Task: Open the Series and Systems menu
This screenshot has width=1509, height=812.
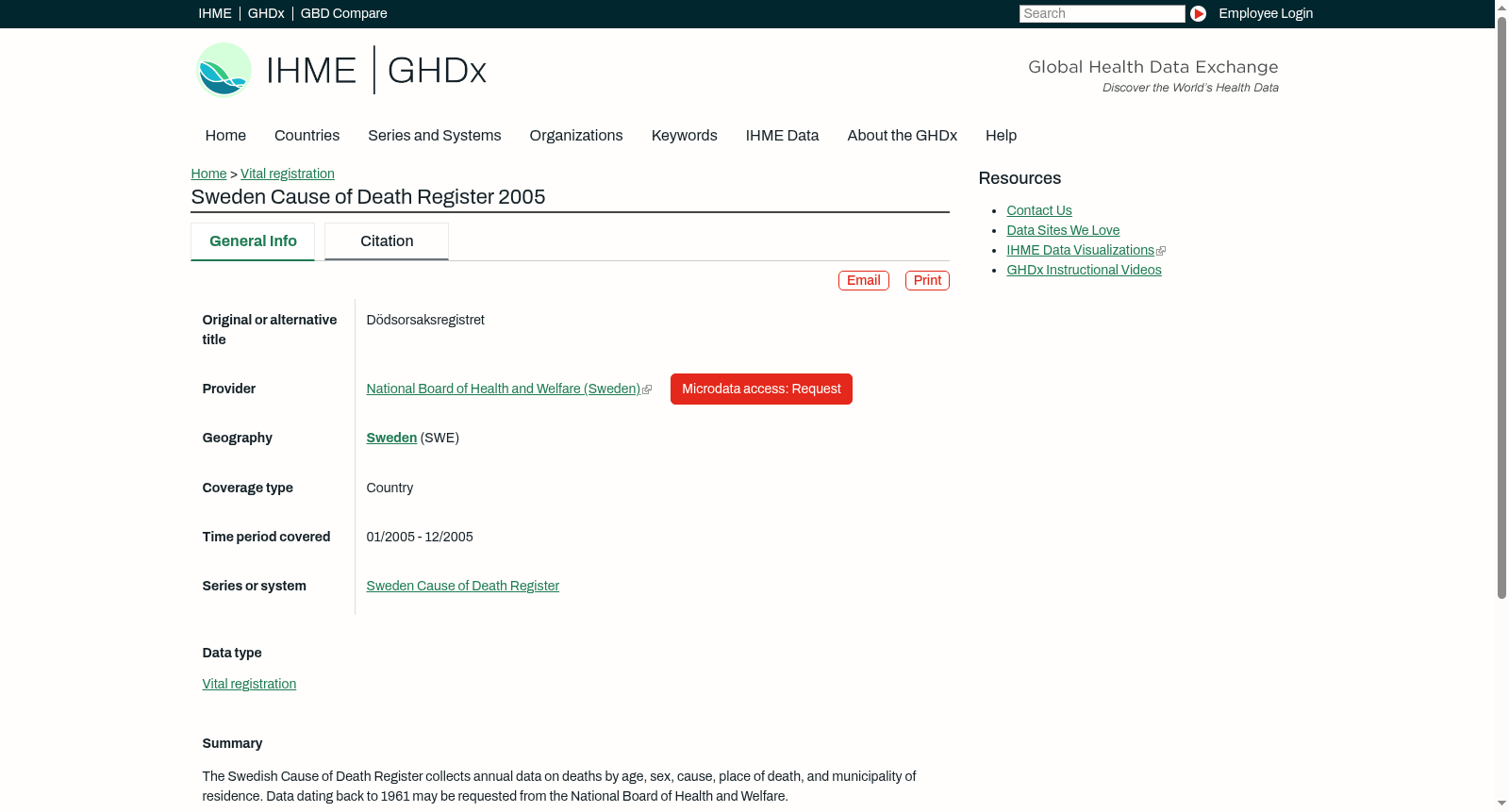Action: (435, 136)
